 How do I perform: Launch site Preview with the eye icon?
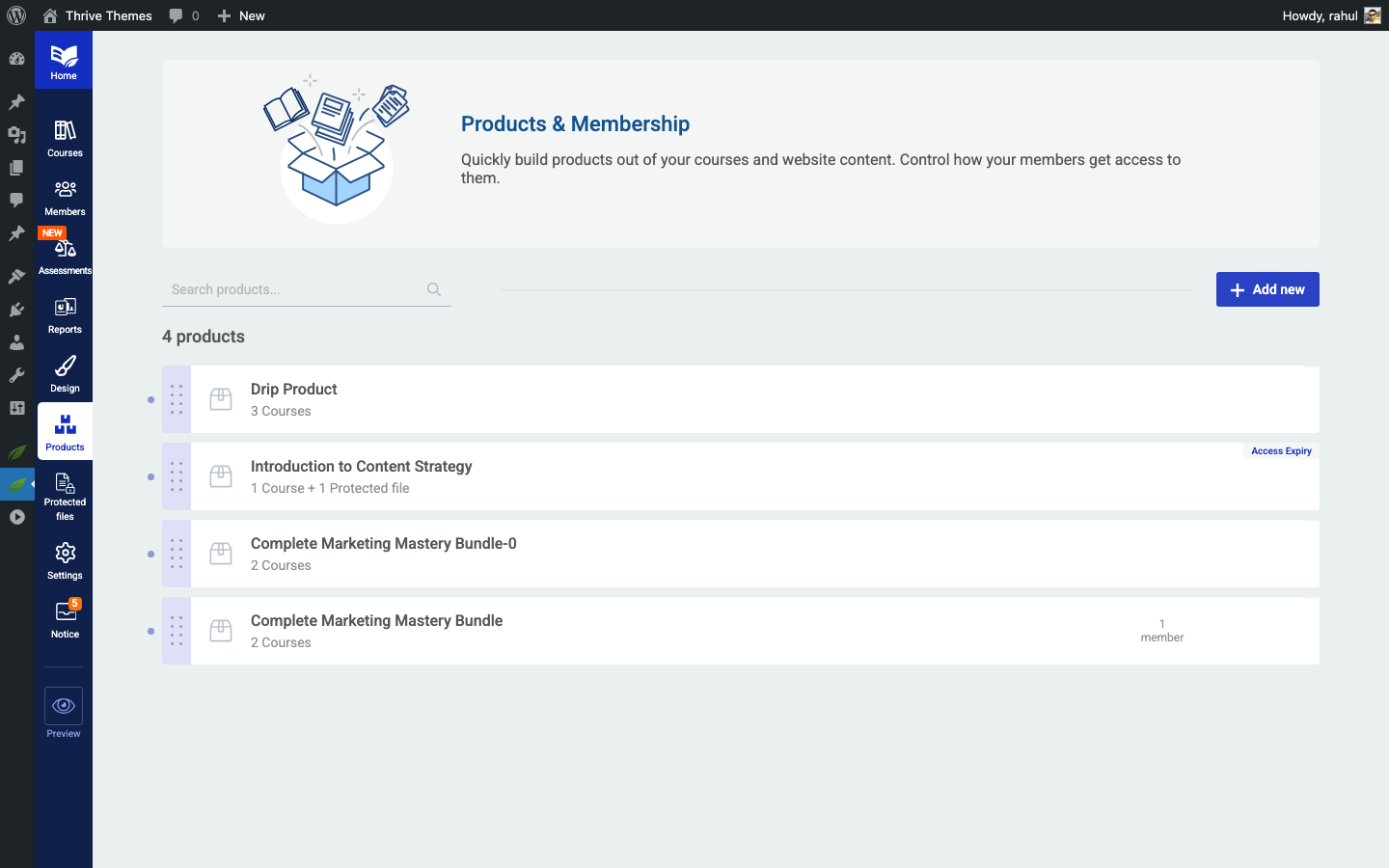(x=63, y=707)
